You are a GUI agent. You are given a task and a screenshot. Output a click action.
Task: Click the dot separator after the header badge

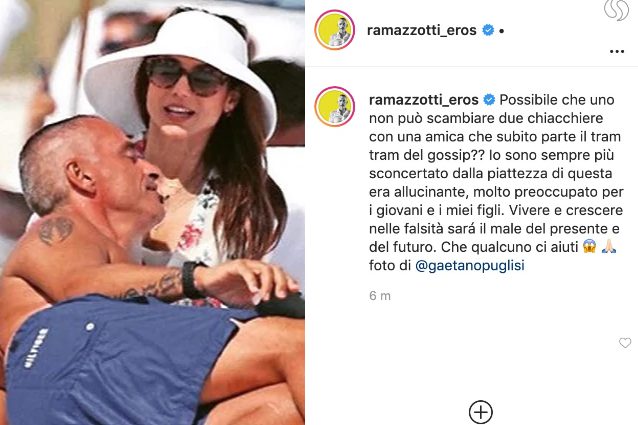(x=501, y=31)
